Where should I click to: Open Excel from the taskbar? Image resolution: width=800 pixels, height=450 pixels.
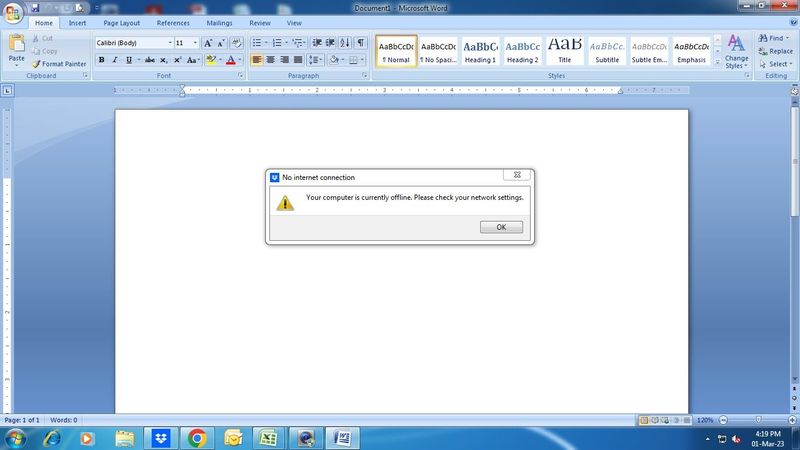268,438
